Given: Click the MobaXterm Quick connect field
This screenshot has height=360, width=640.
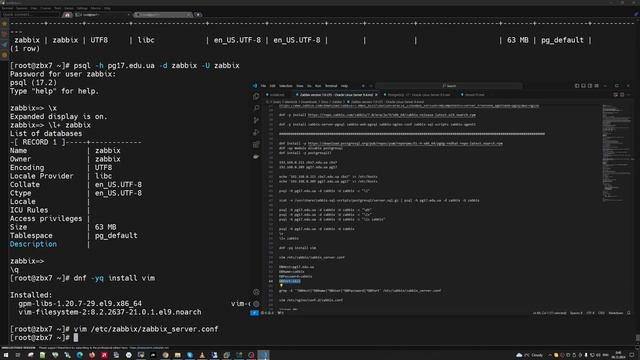Looking at the screenshot, I should (31, 15).
